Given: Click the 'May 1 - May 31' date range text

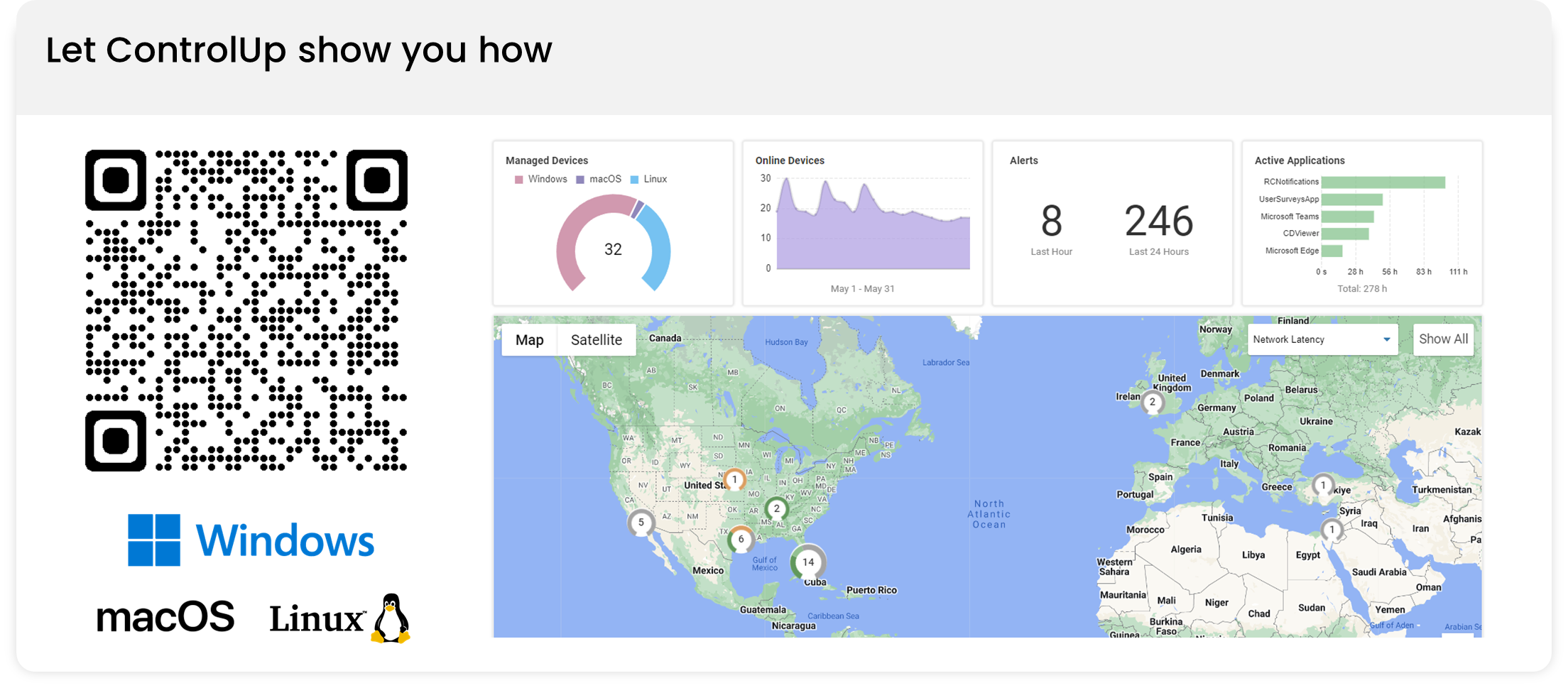Looking at the screenshot, I should click(862, 289).
